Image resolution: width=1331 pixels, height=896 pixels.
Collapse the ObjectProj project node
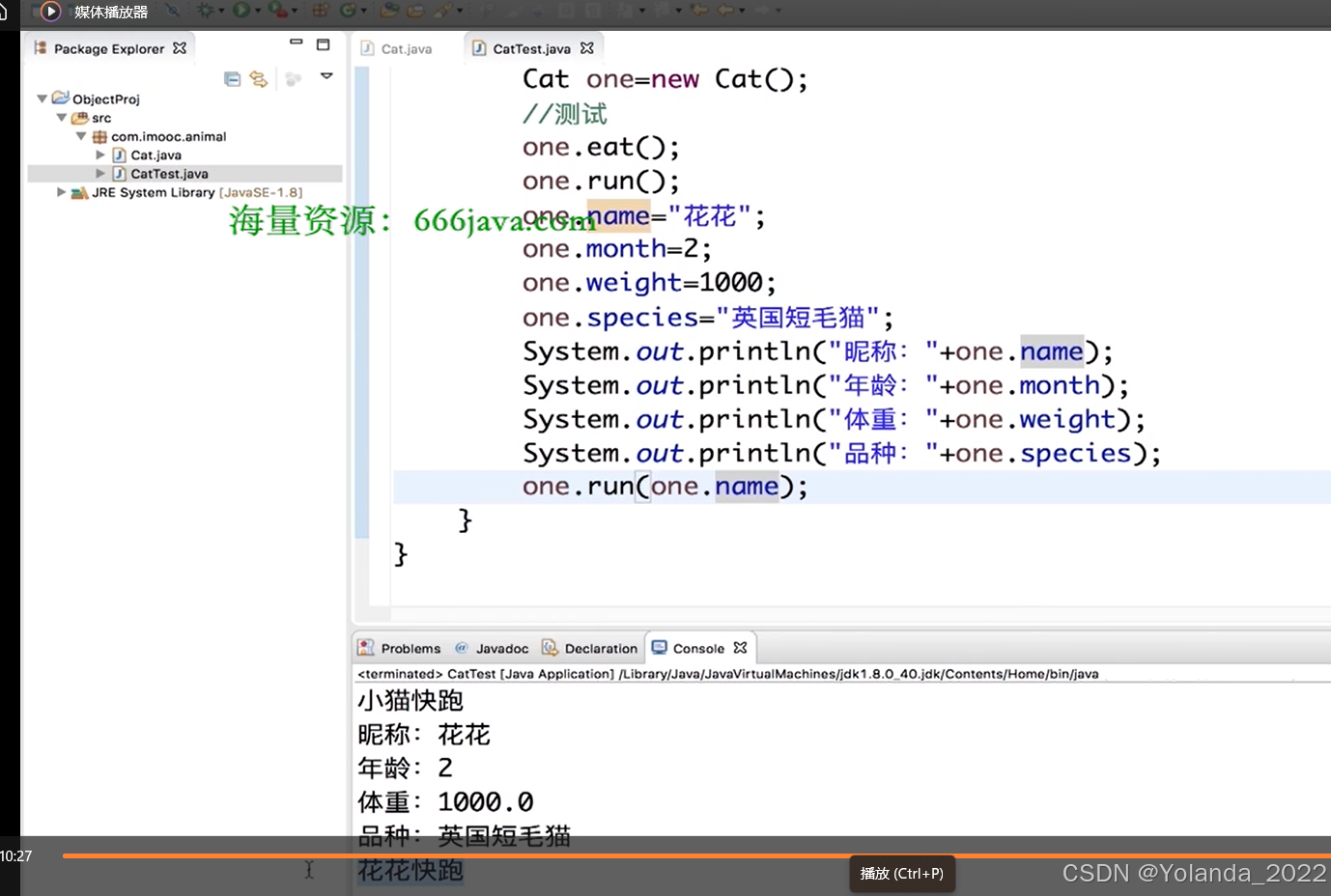(x=42, y=98)
